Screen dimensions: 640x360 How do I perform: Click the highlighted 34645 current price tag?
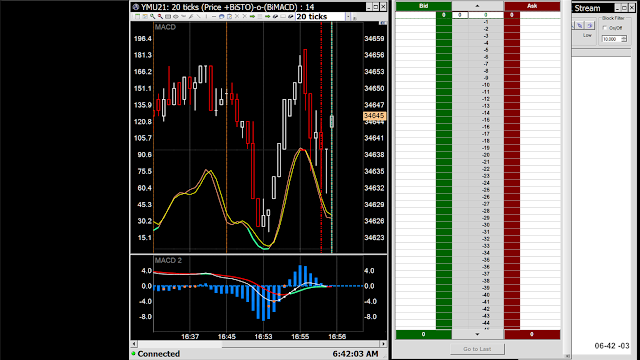[x=374, y=116]
